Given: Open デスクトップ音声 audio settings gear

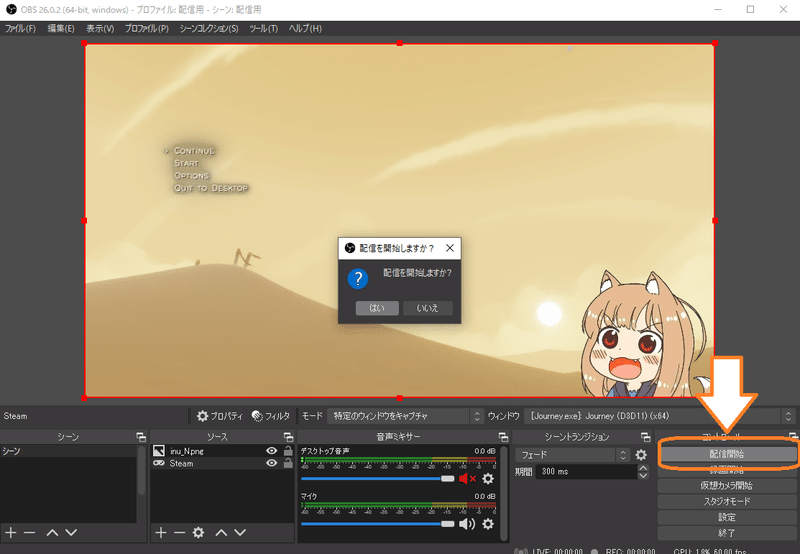Looking at the screenshot, I should [x=488, y=479].
